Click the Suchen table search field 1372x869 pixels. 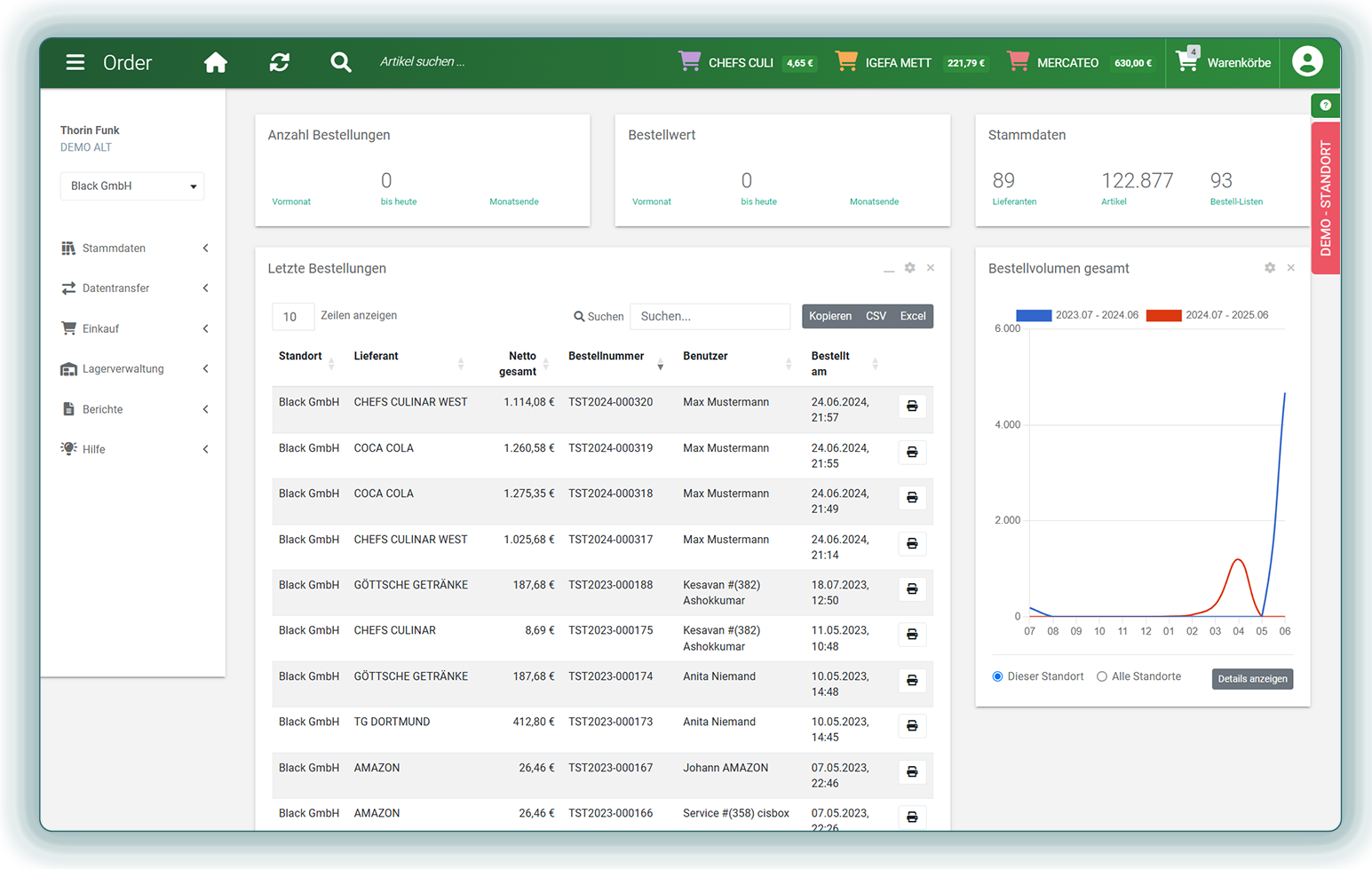point(710,317)
